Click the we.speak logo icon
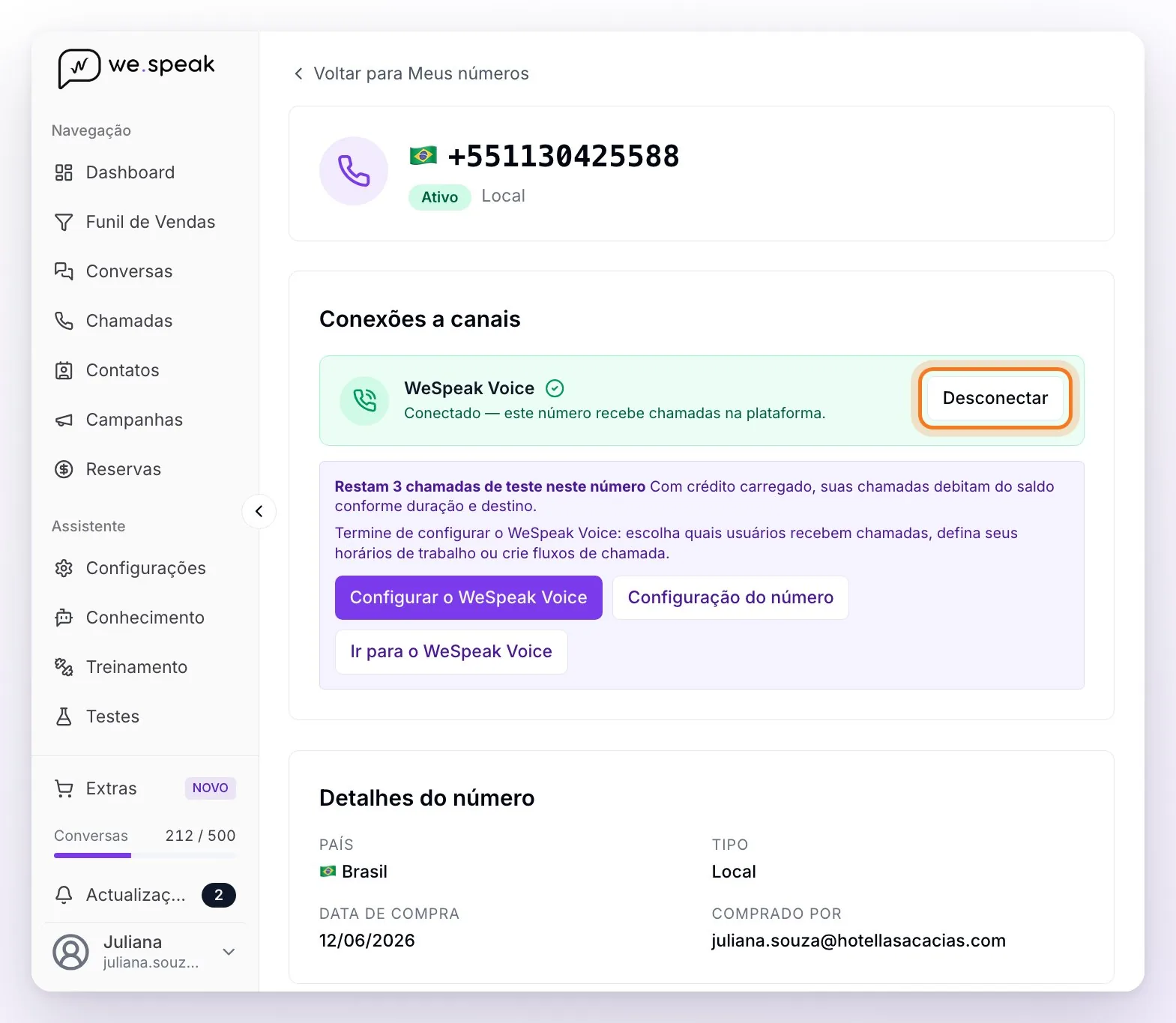 click(79, 68)
